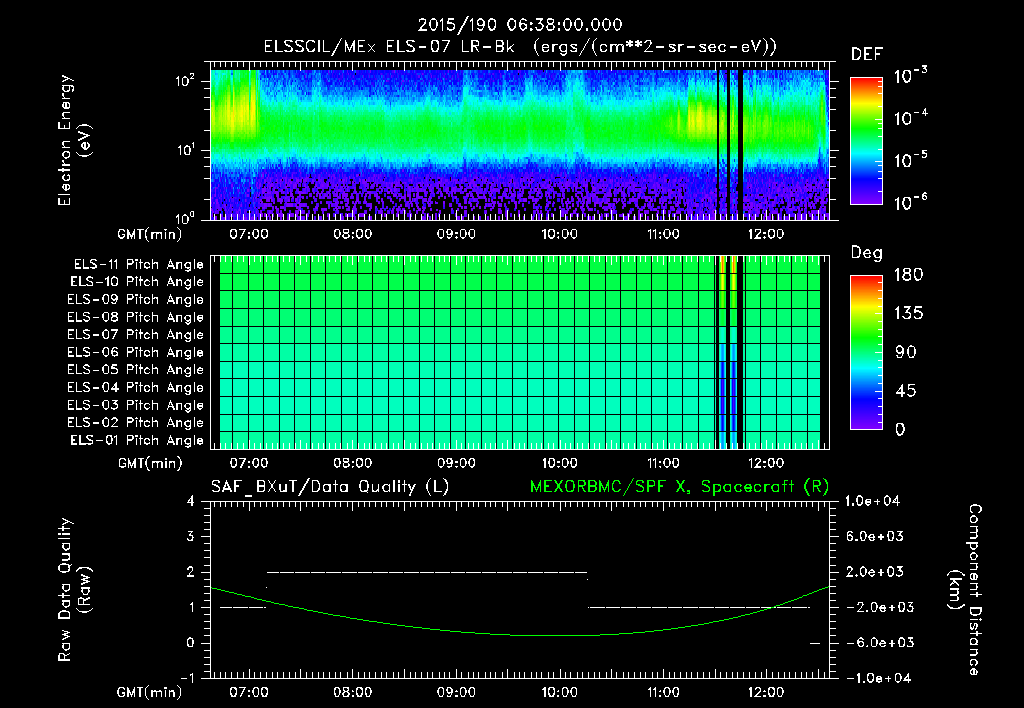
Task: Select the ELS-07 Pitch Angle row label
Action: pos(136,334)
